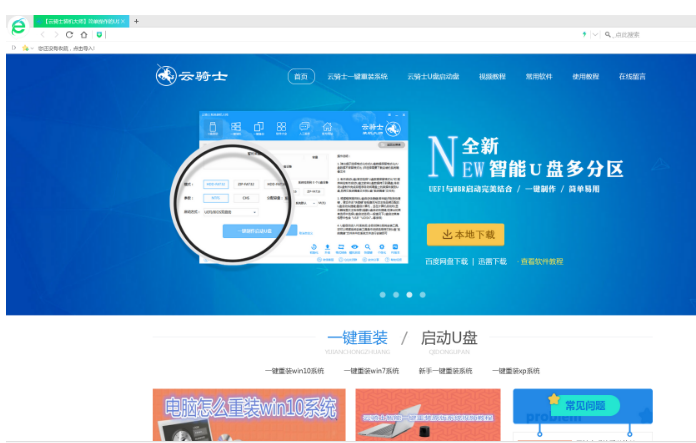This screenshot has width=696, height=443.
Task: Click the 常见问题 badge
Action: coord(585,405)
